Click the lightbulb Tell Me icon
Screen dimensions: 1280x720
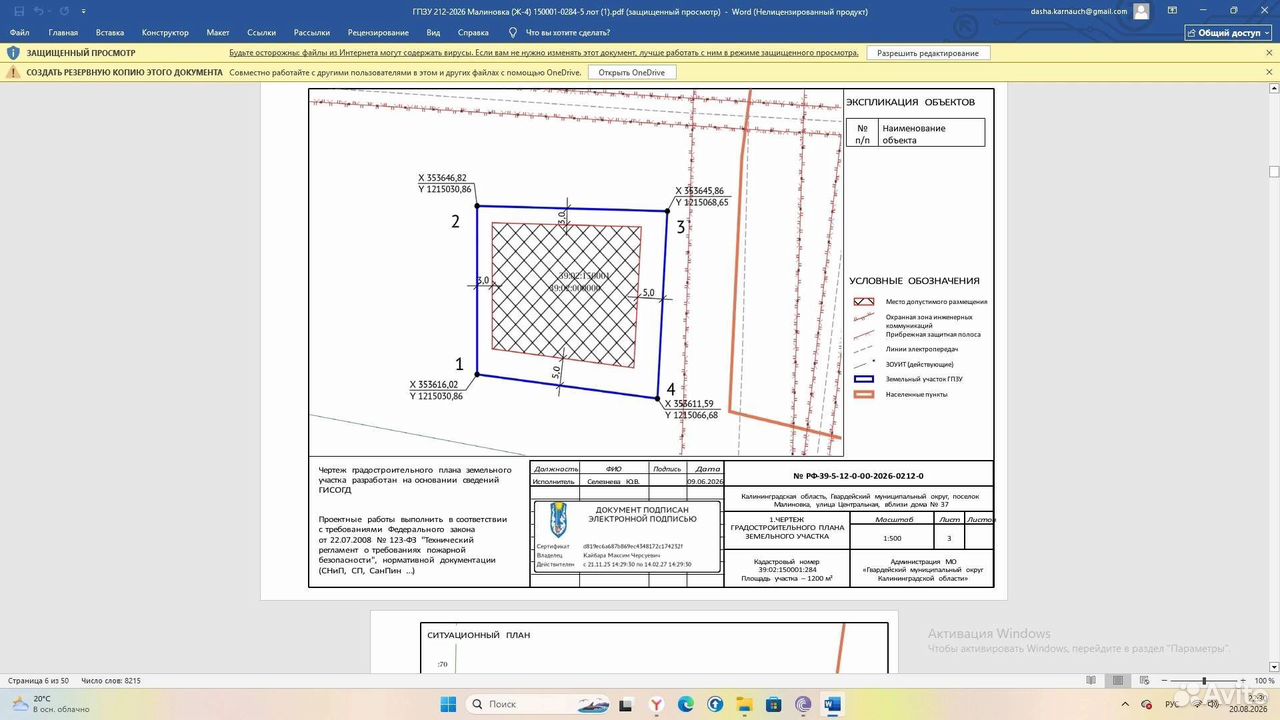pos(513,32)
